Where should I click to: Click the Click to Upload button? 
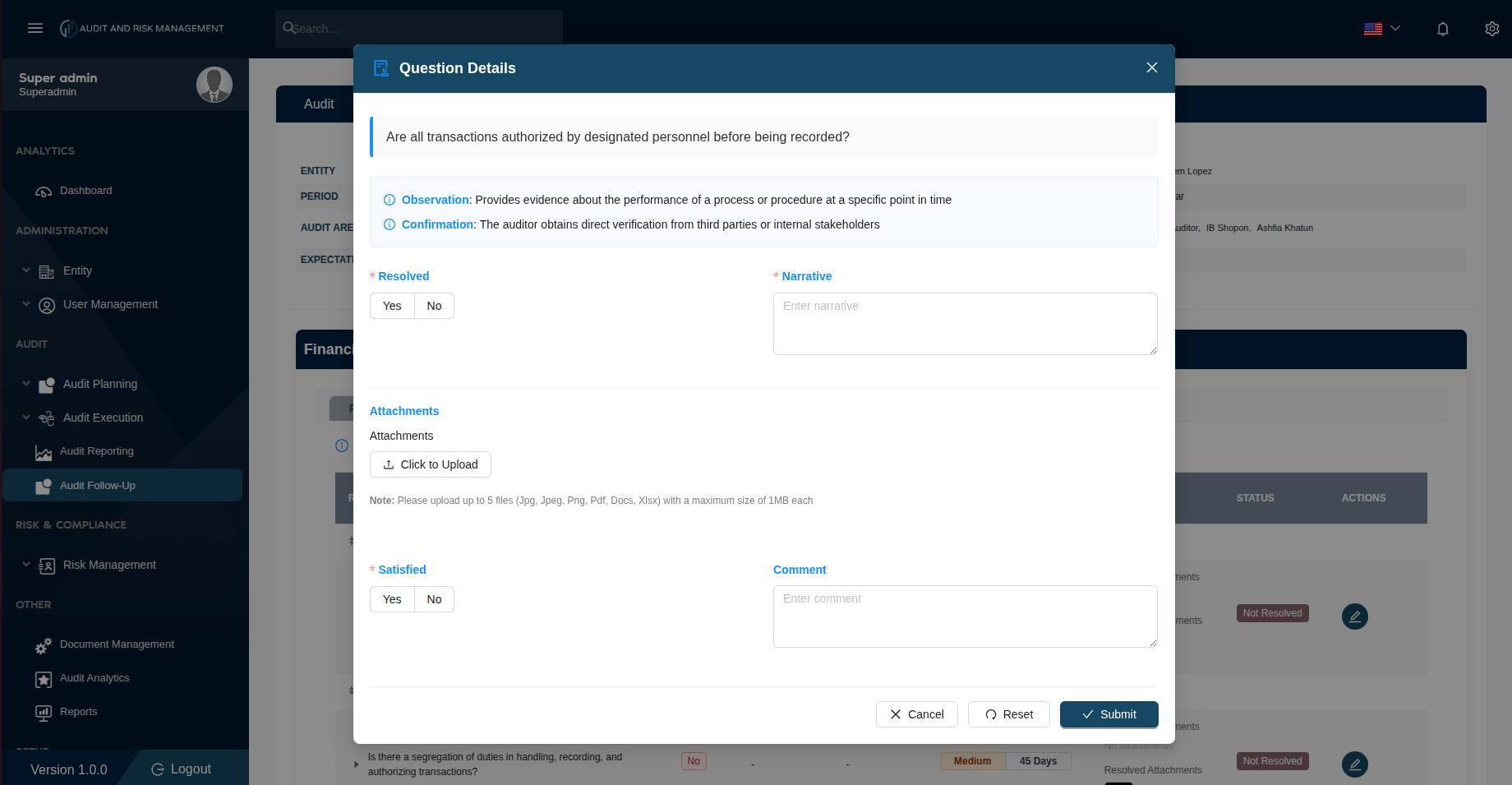click(430, 464)
